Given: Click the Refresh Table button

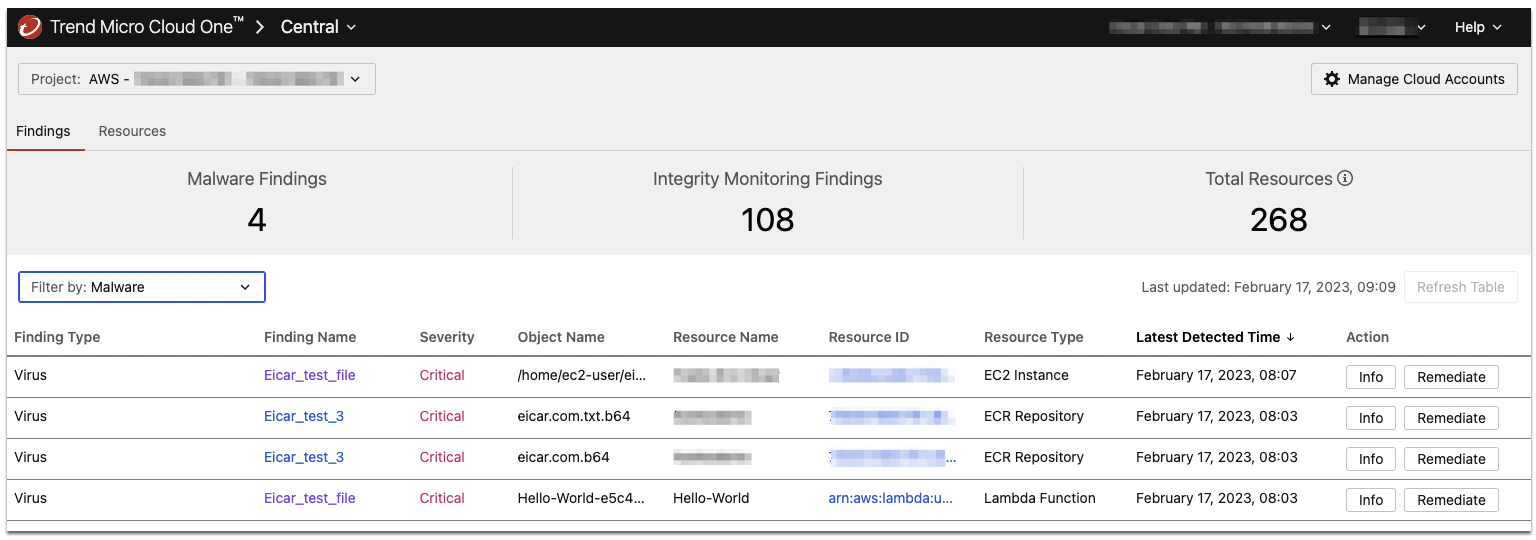Looking at the screenshot, I should tap(1460, 287).
